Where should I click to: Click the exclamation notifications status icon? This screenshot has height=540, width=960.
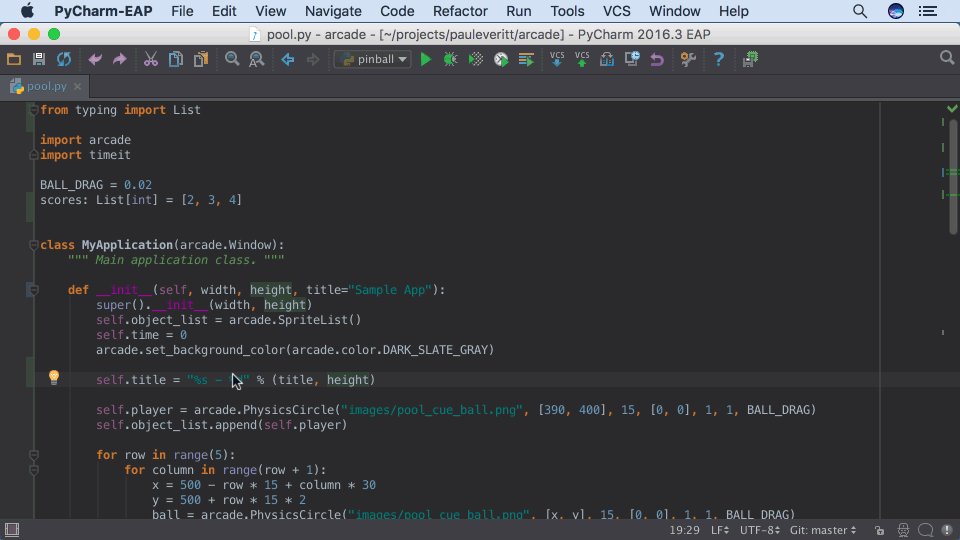(x=947, y=530)
